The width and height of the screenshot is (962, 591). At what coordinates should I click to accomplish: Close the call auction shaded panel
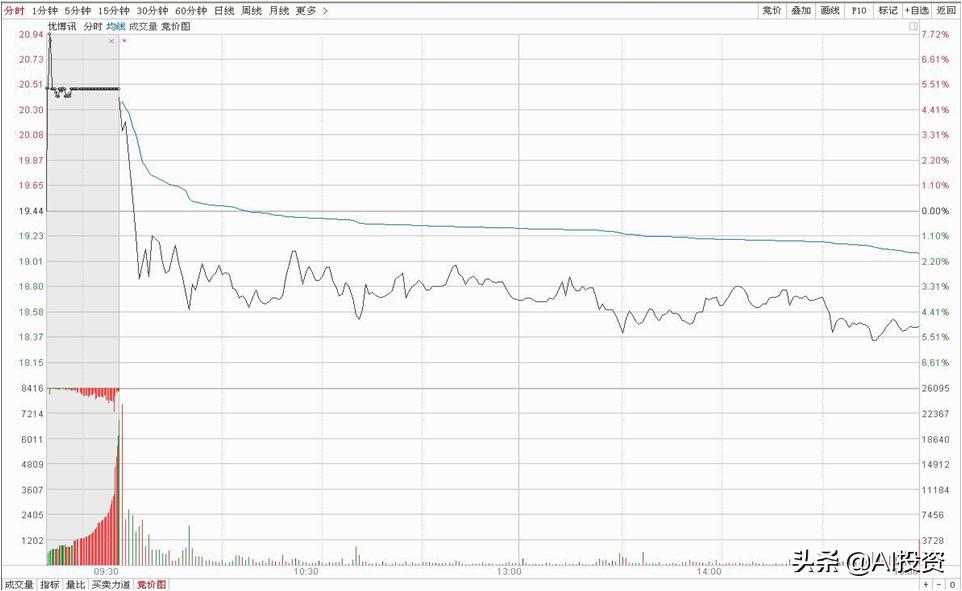click(x=111, y=41)
